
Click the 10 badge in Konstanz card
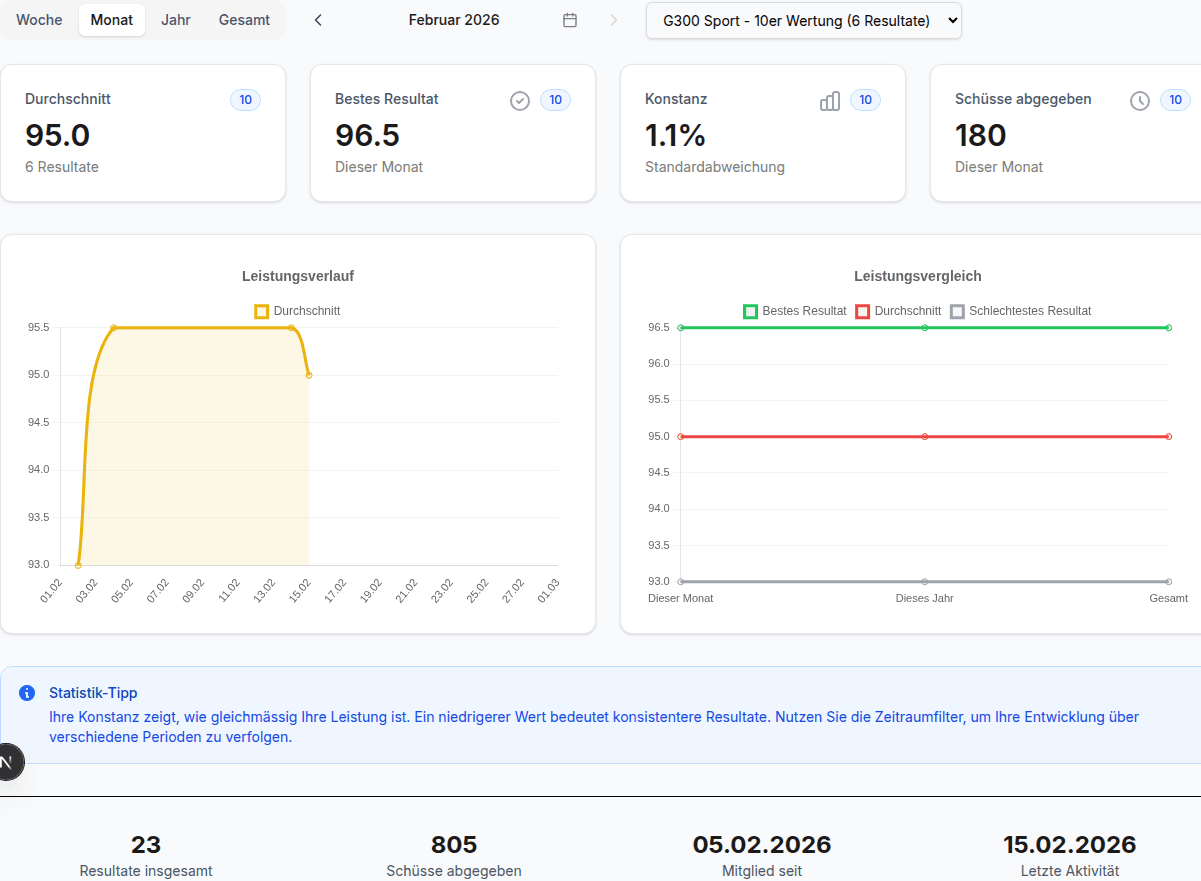[x=865, y=100]
